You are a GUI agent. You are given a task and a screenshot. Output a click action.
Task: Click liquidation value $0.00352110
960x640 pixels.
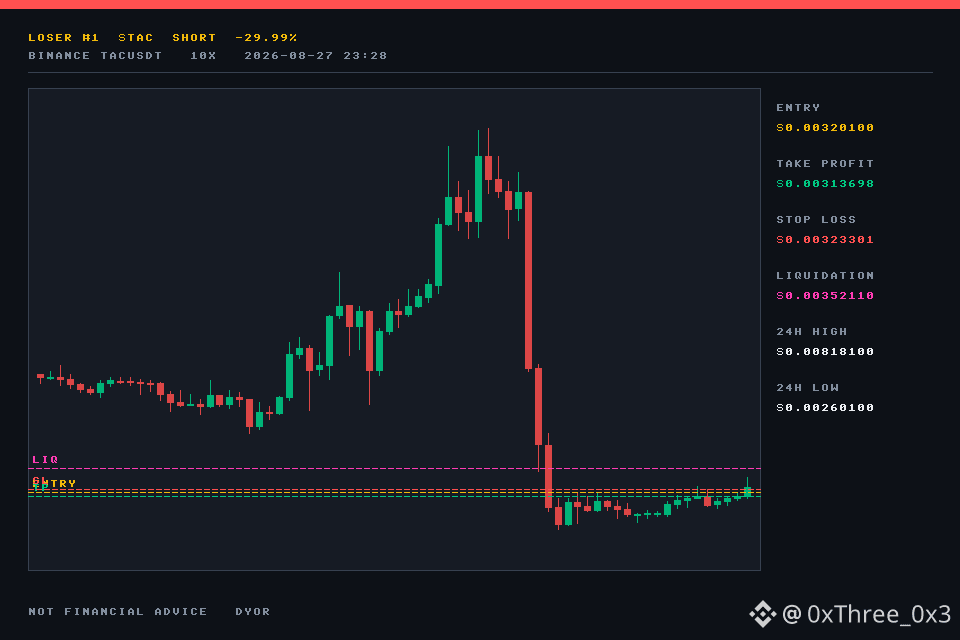[825, 296]
